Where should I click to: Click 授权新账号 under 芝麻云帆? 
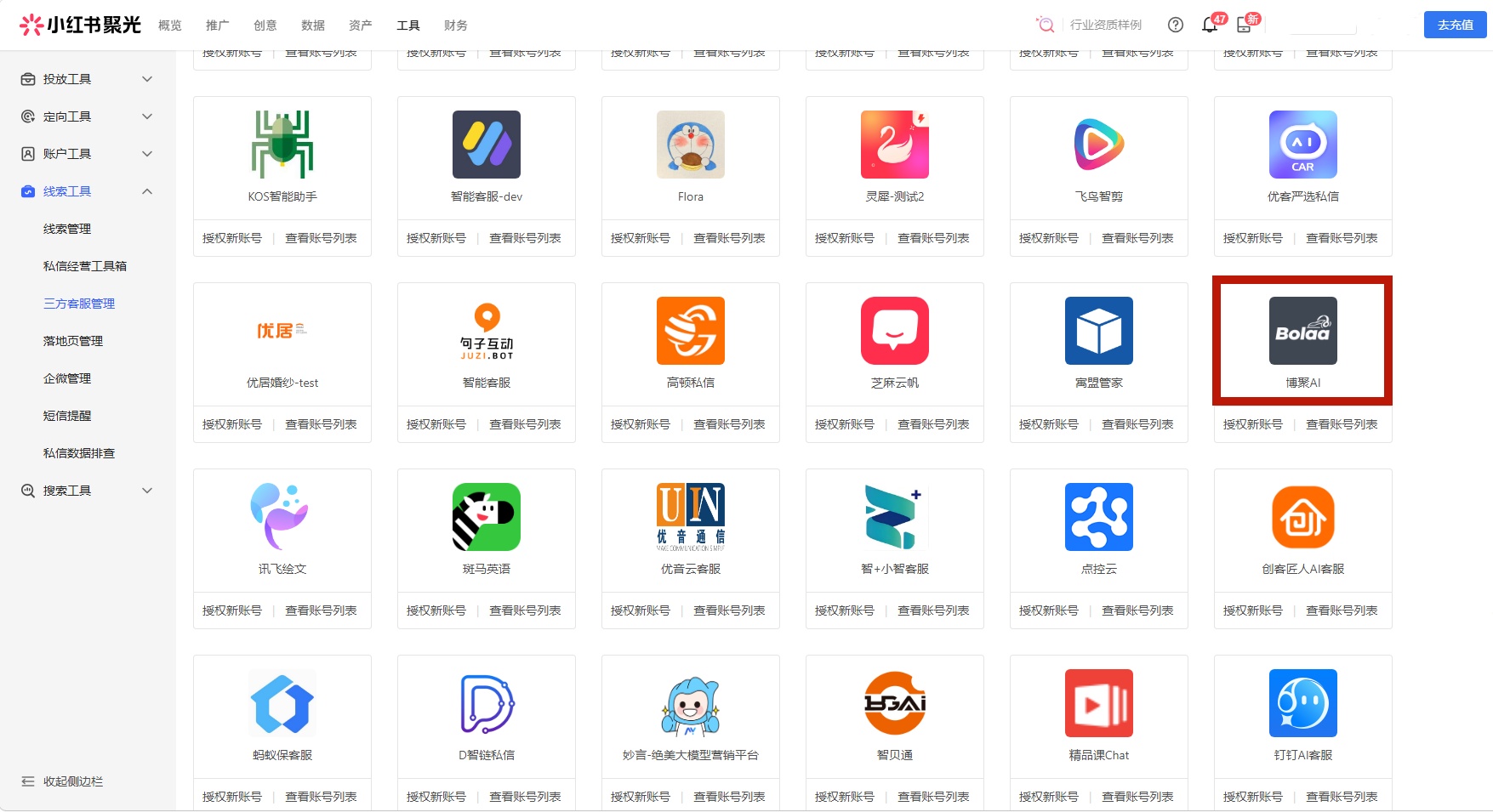coord(845,424)
